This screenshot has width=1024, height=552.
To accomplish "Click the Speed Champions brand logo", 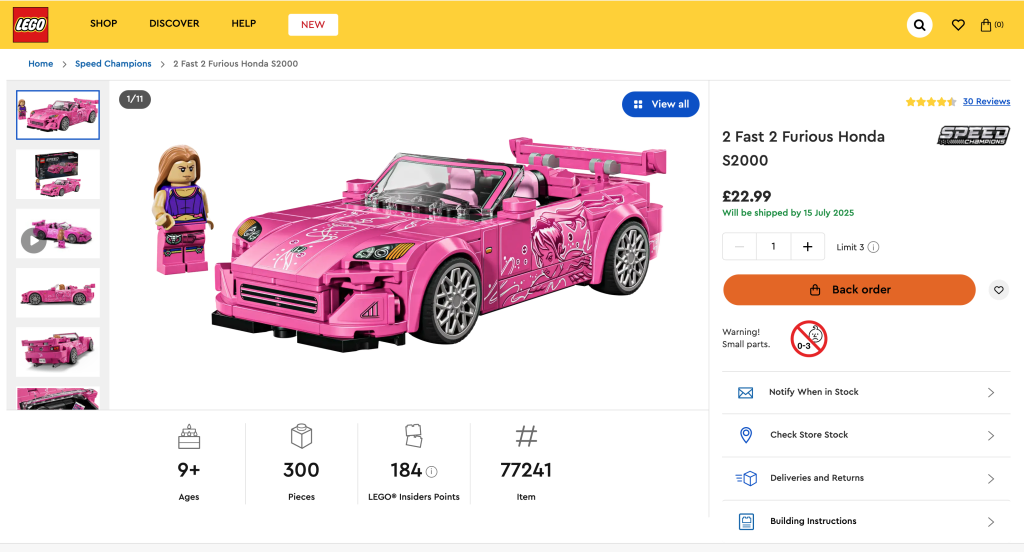I will click(x=973, y=136).
